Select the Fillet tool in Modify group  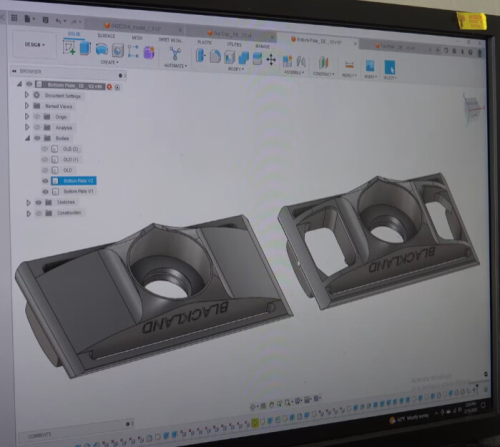tap(215, 56)
